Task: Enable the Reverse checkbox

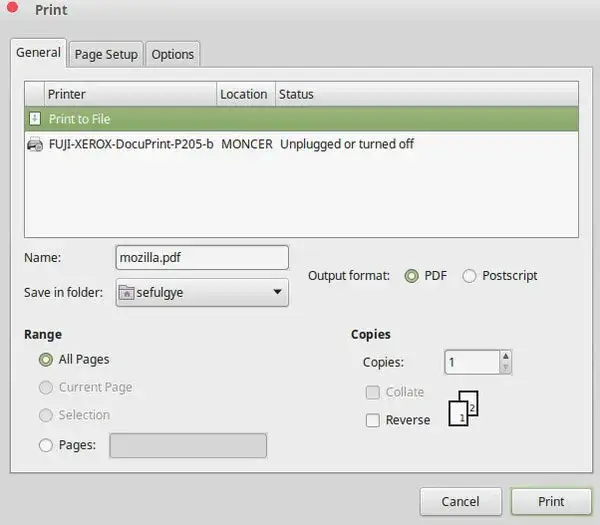Action: tap(373, 420)
